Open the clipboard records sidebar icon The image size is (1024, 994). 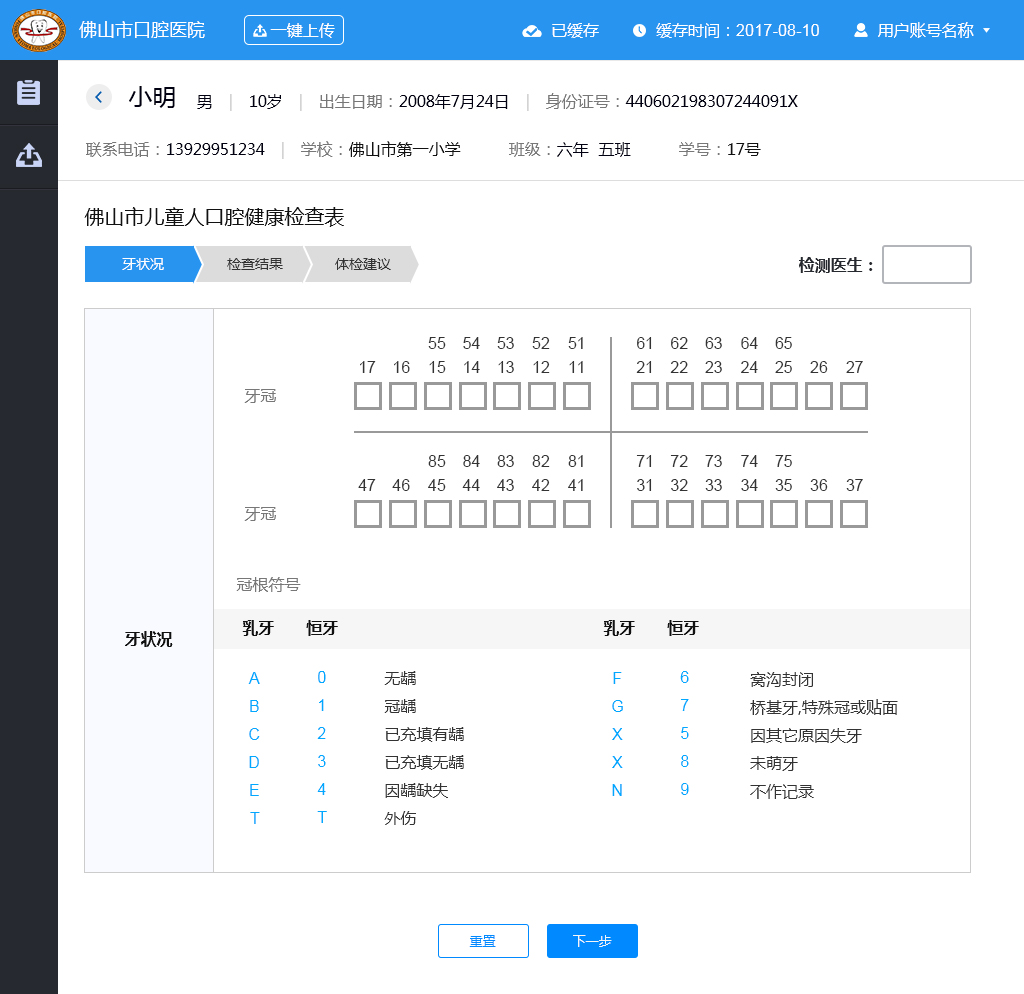pyautogui.click(x=29, y=92)
